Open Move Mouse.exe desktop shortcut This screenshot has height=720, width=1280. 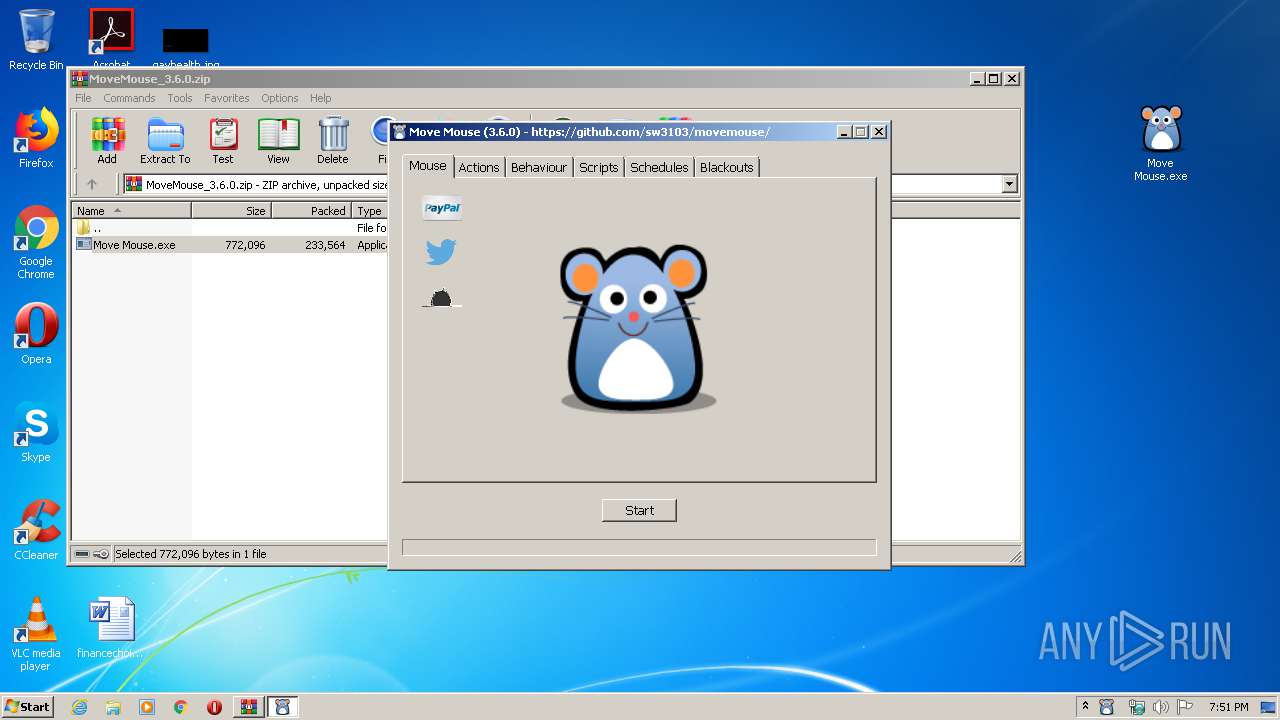(x=1160, y=143)
